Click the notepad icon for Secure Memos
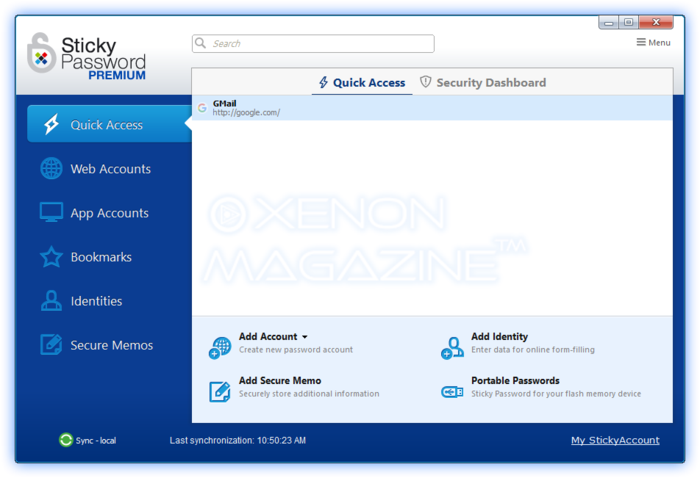Viewport: 700px width, 478px height. coord(51,344)
